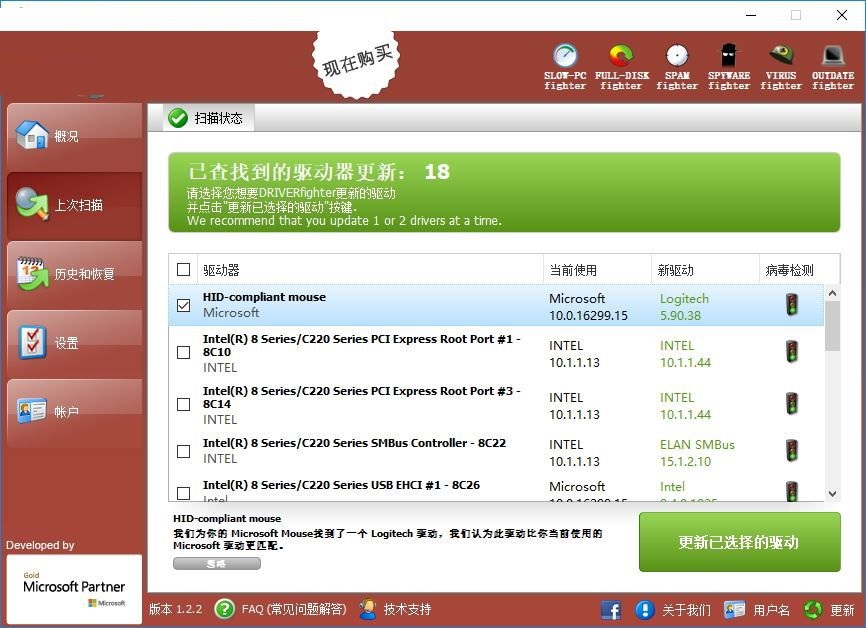Check PCI Express Root Port #1 checkbox

click(183, 352)
